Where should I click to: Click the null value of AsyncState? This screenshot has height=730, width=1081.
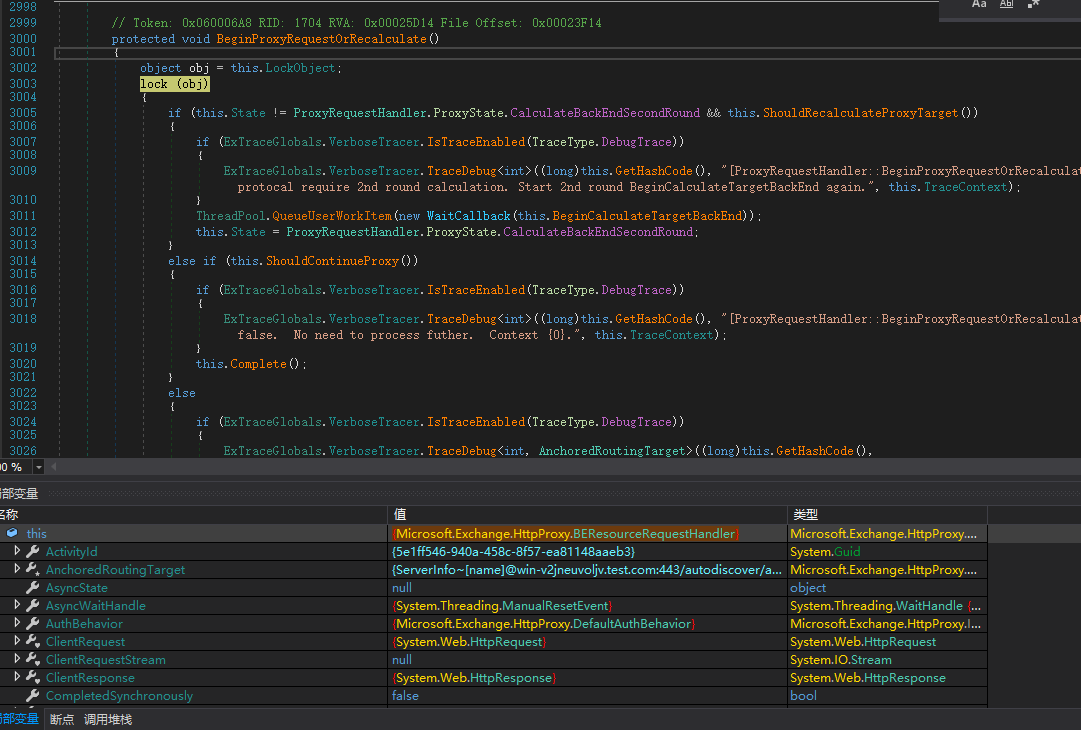click(402, 587)
